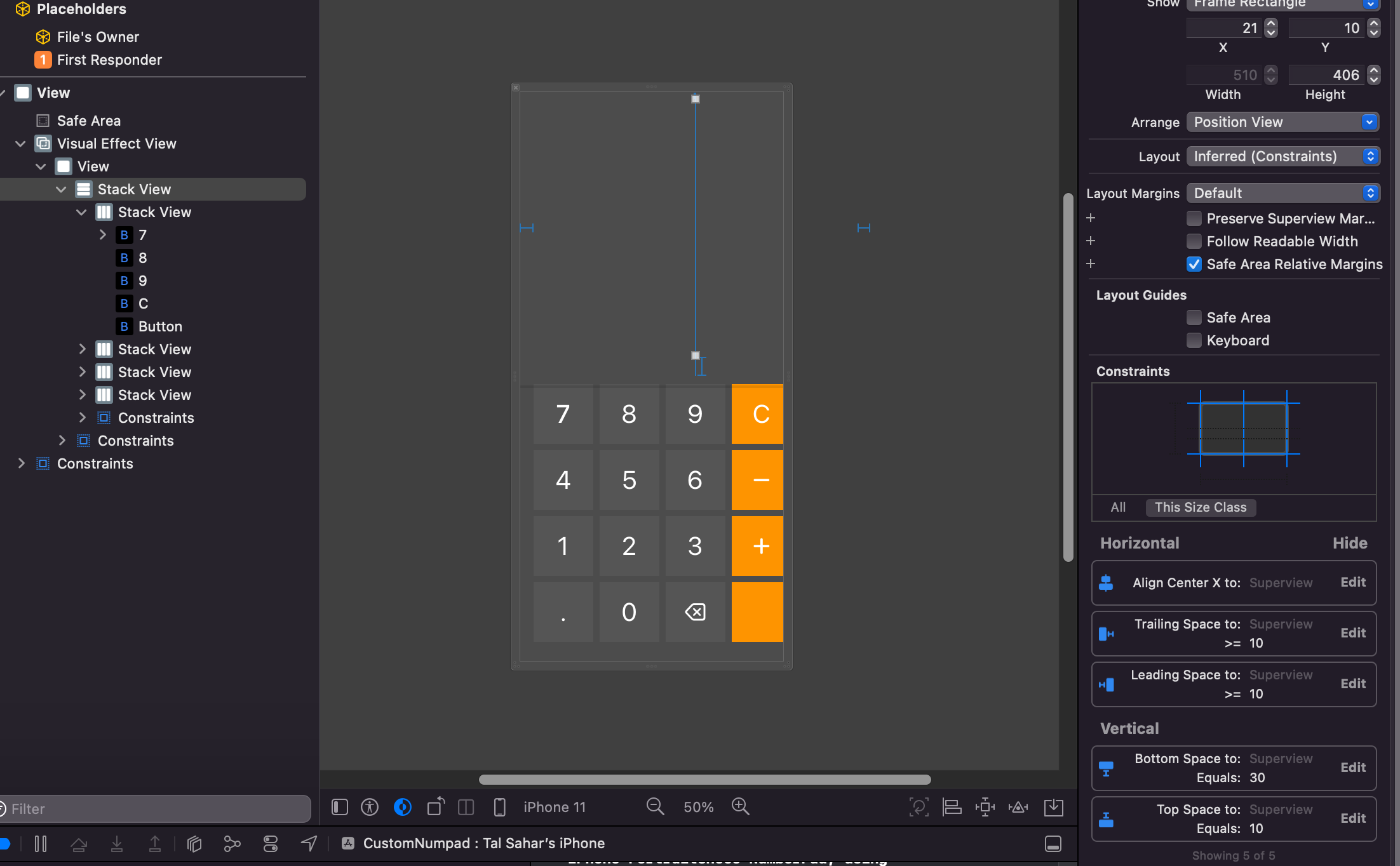
Task: Expand the top-level Constraints group
Action: (x=21, y=463)
